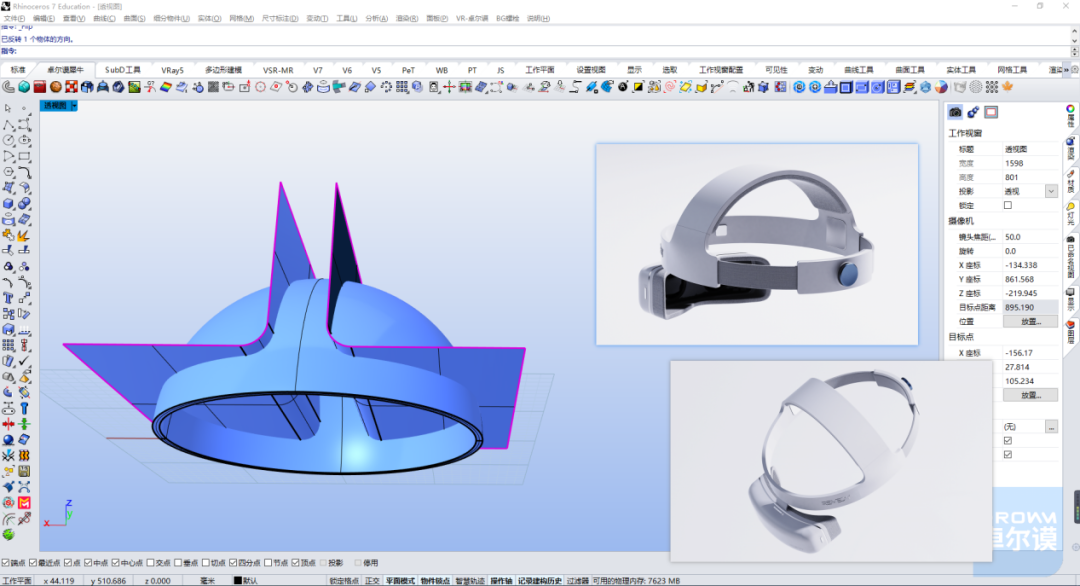Switch to the SubD工具 toolbar tab
Screen dimensions: 1080x586
[x=123, y=70]
